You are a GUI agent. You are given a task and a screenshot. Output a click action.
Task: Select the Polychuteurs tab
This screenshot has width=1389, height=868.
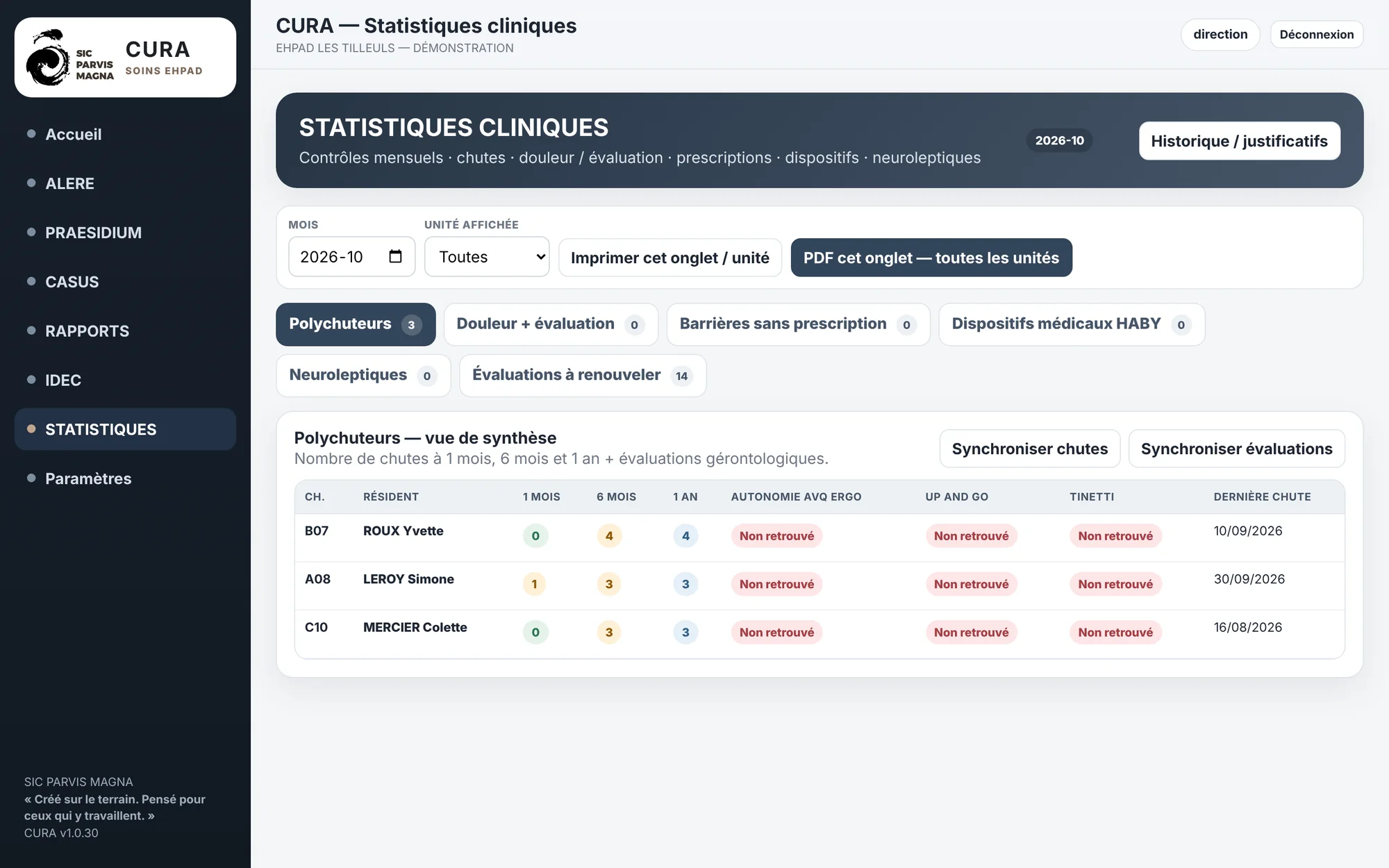[356, 324]
